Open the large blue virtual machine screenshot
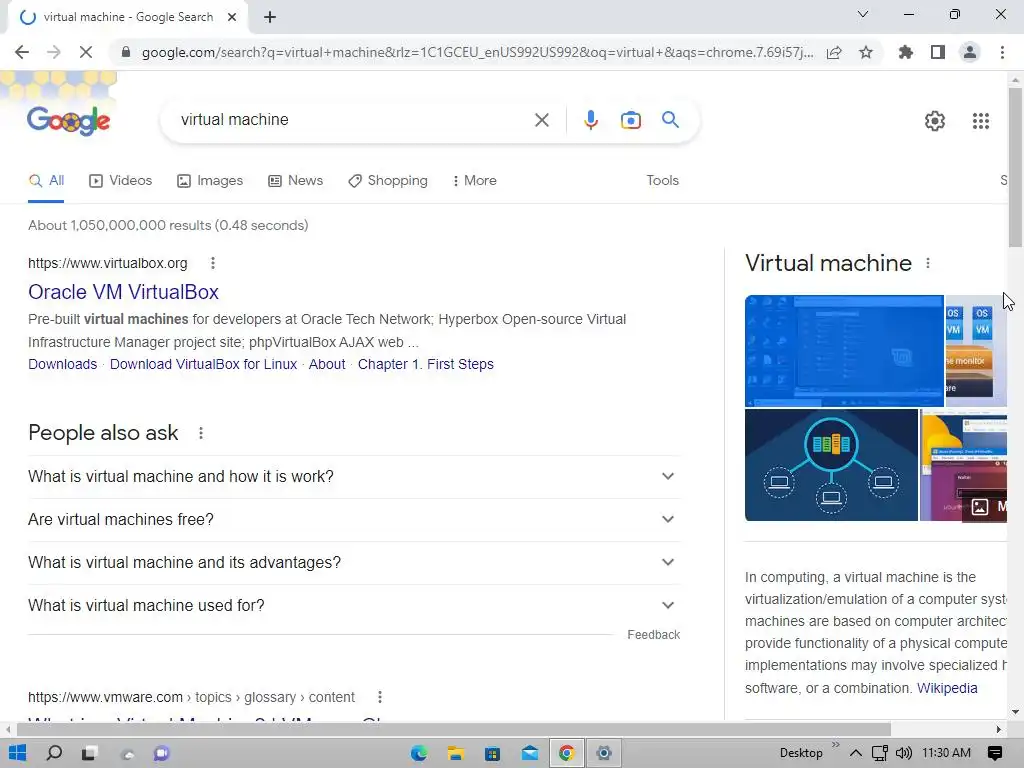 coord(844,351)
